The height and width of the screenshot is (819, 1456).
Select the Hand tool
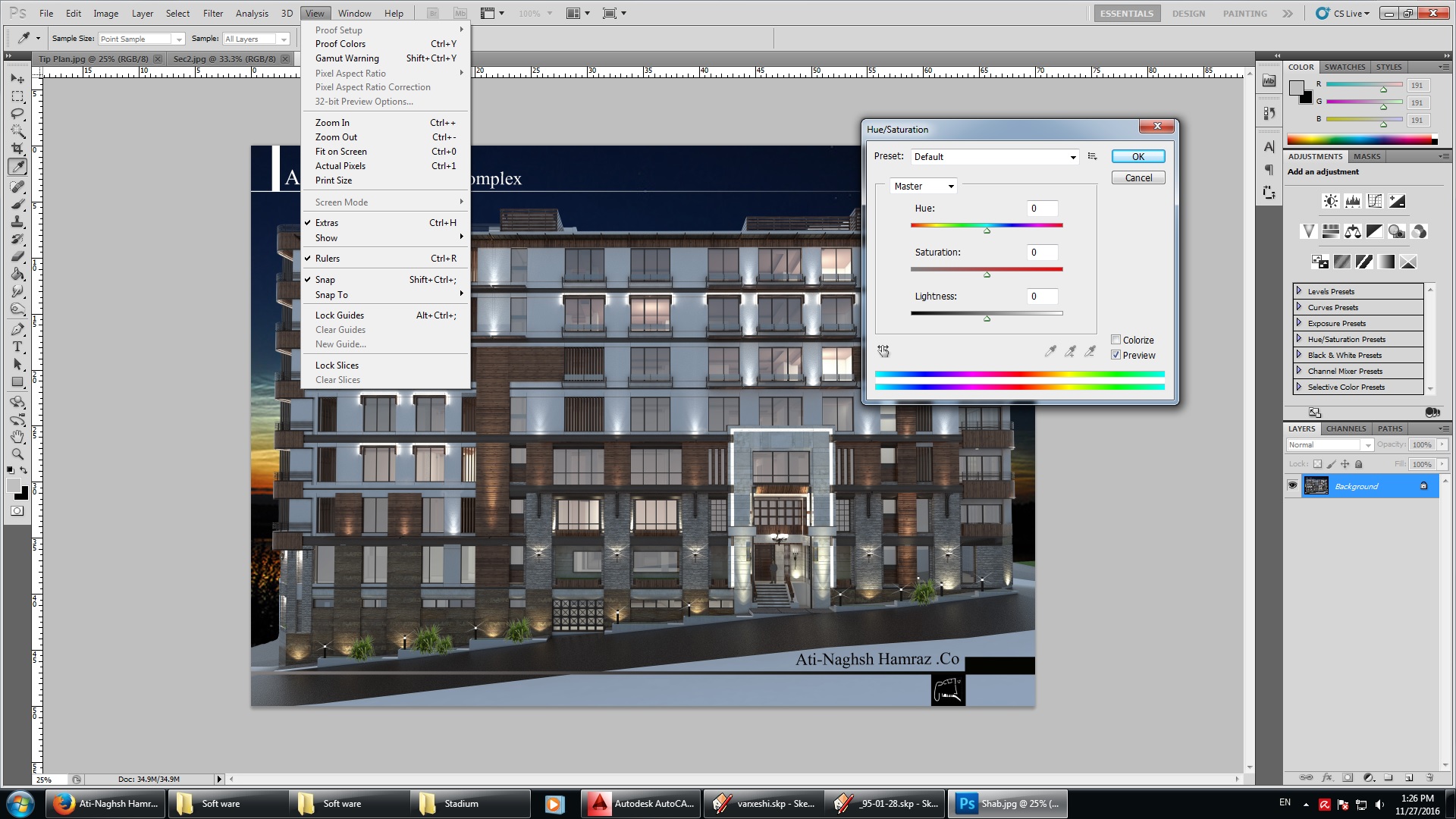[x=17, y=437]
